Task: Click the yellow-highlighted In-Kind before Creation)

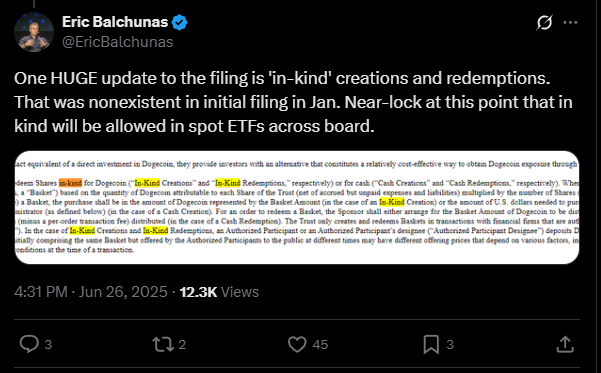Action: [x=392, y=202]
